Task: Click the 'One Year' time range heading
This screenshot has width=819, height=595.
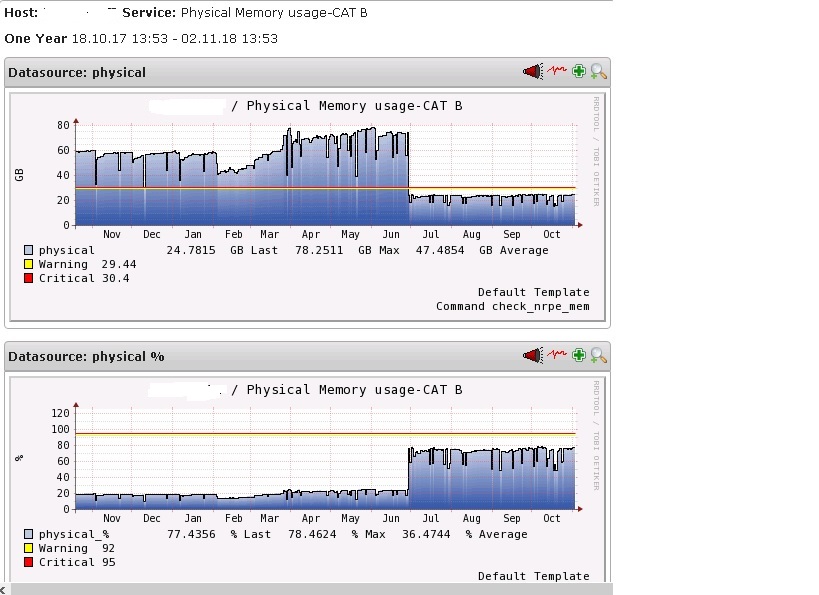Action: pyautogui.click(x=35, y=38)
